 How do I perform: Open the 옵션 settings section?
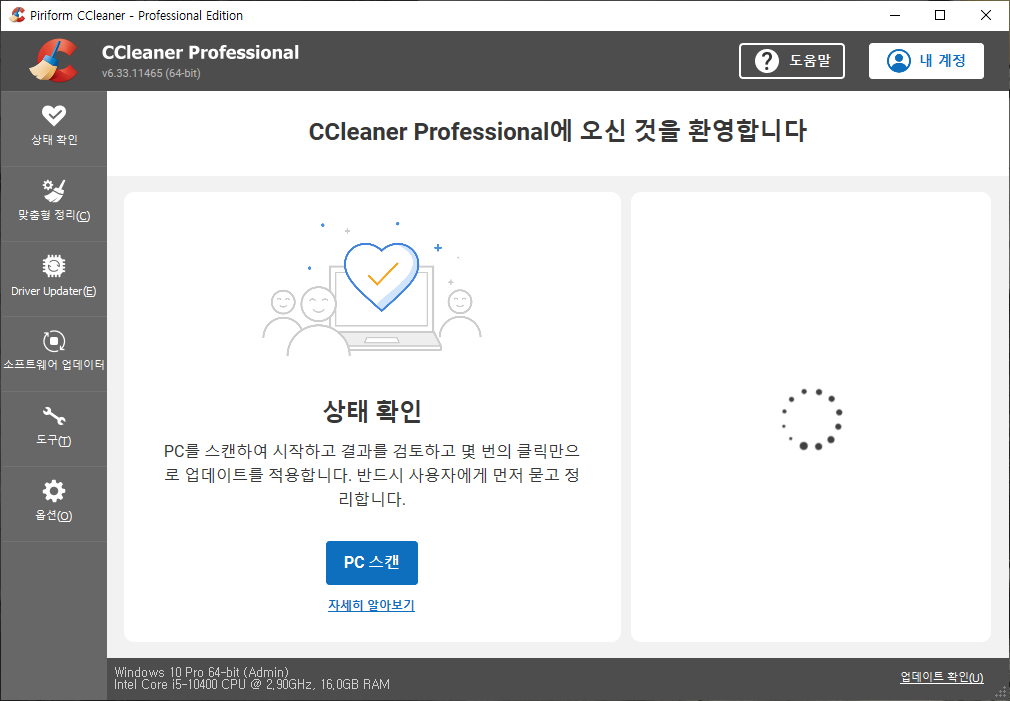[x=53, y=504]
